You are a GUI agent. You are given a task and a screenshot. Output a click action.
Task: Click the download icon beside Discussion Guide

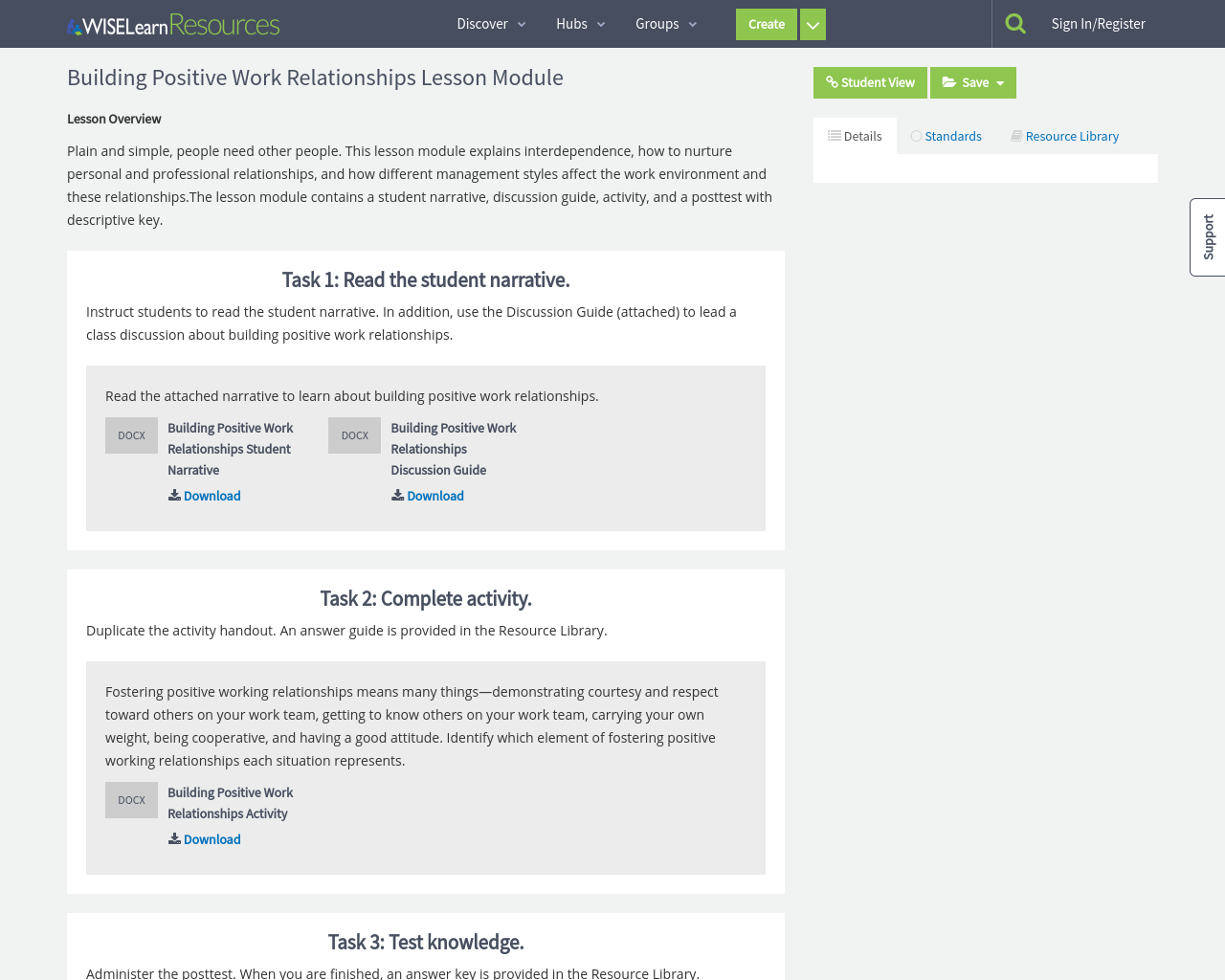[396, 494]
